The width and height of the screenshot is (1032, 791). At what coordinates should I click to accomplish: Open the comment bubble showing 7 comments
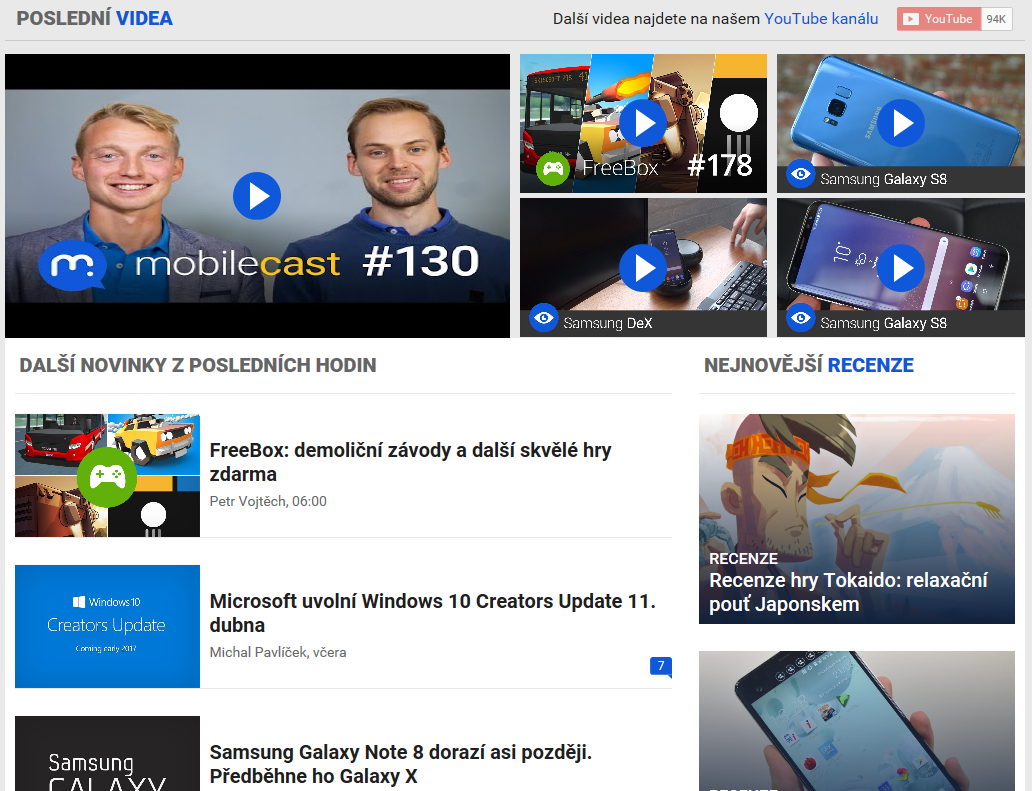point(660,666)
